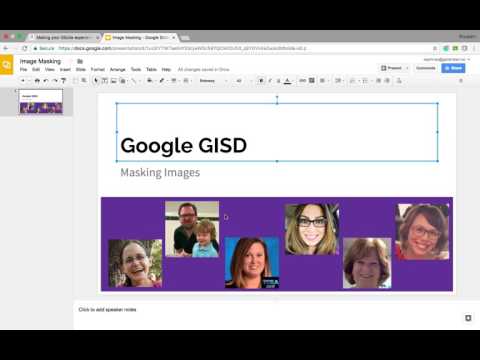Click the insert image icon
The height and width of the screenshot is (360, 480).
point(114,81)
